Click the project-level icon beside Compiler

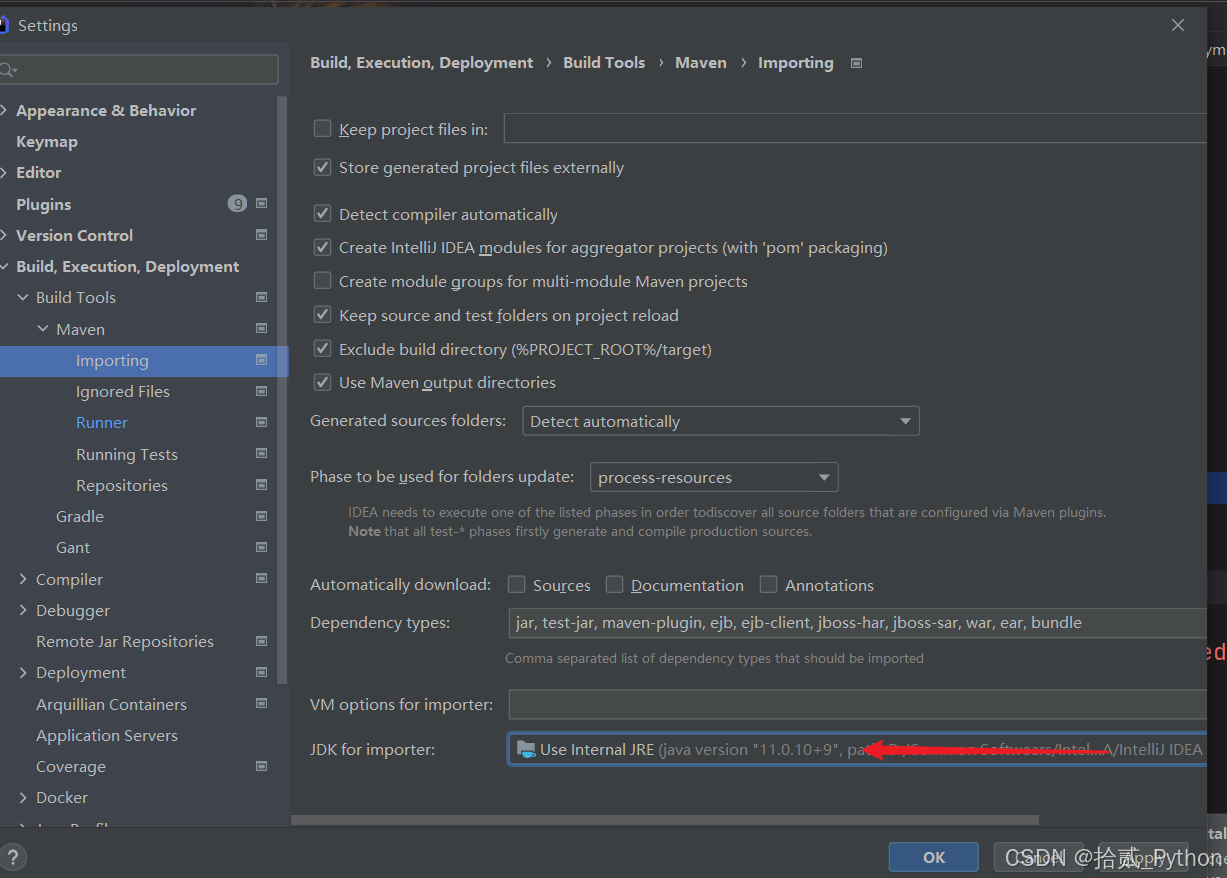pos(262,578)
